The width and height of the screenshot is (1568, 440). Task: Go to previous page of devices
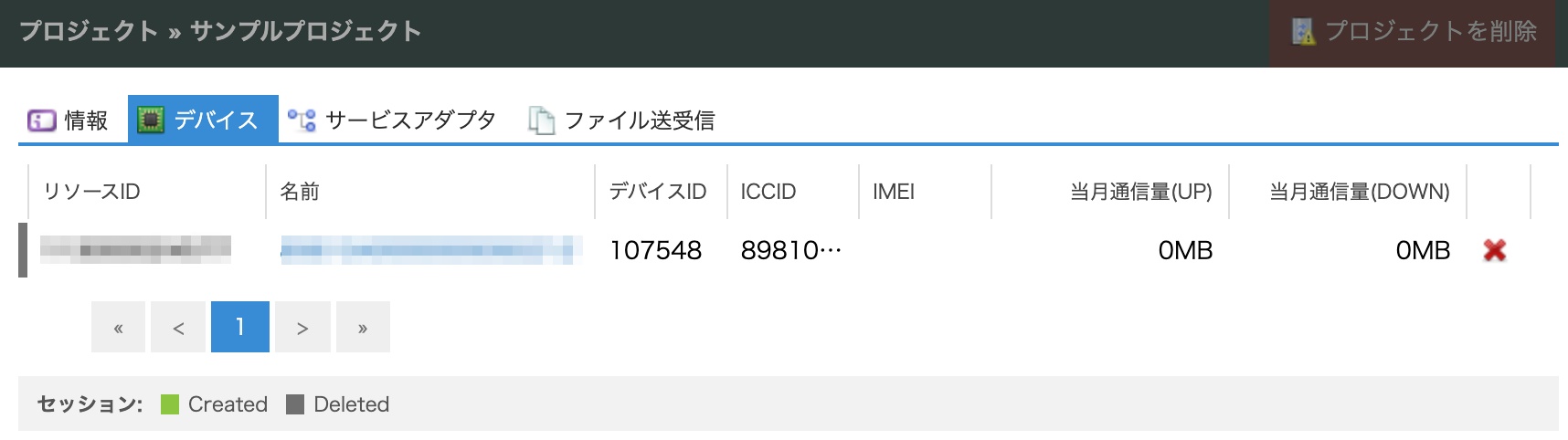point(179,327)
